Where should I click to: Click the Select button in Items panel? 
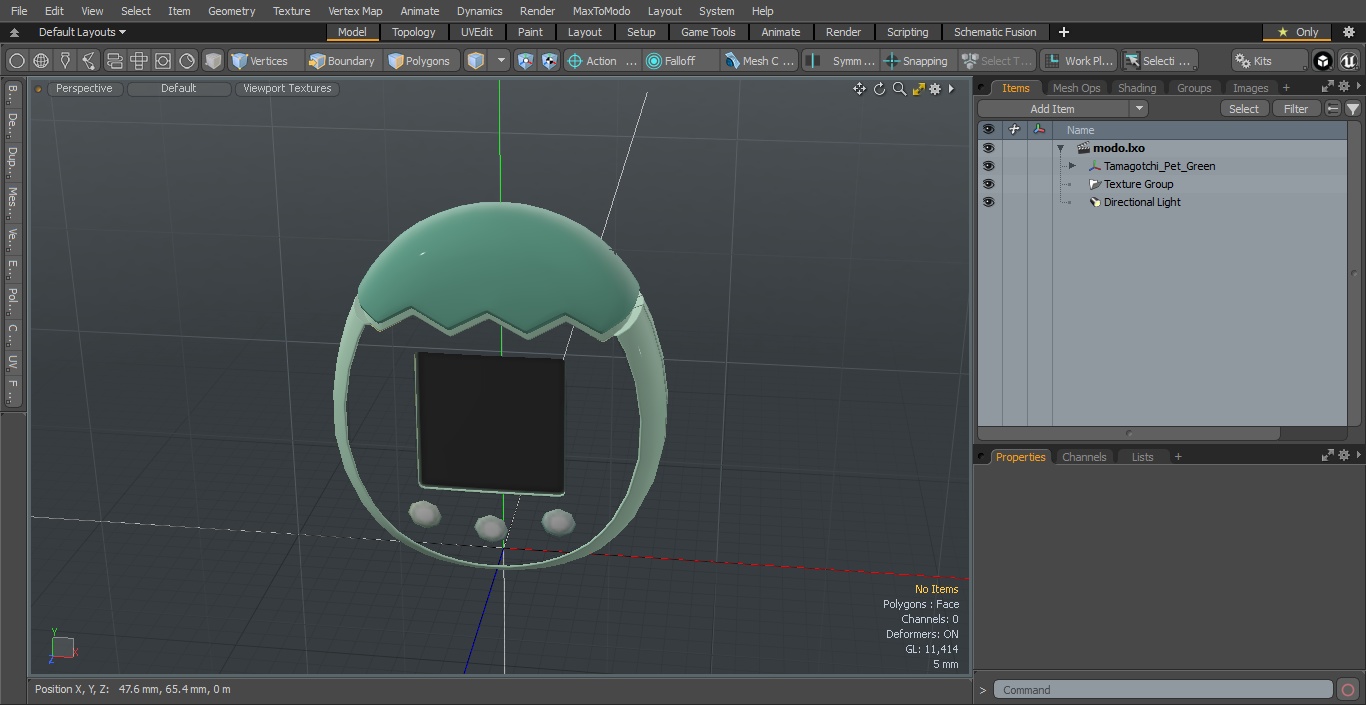1244,109
